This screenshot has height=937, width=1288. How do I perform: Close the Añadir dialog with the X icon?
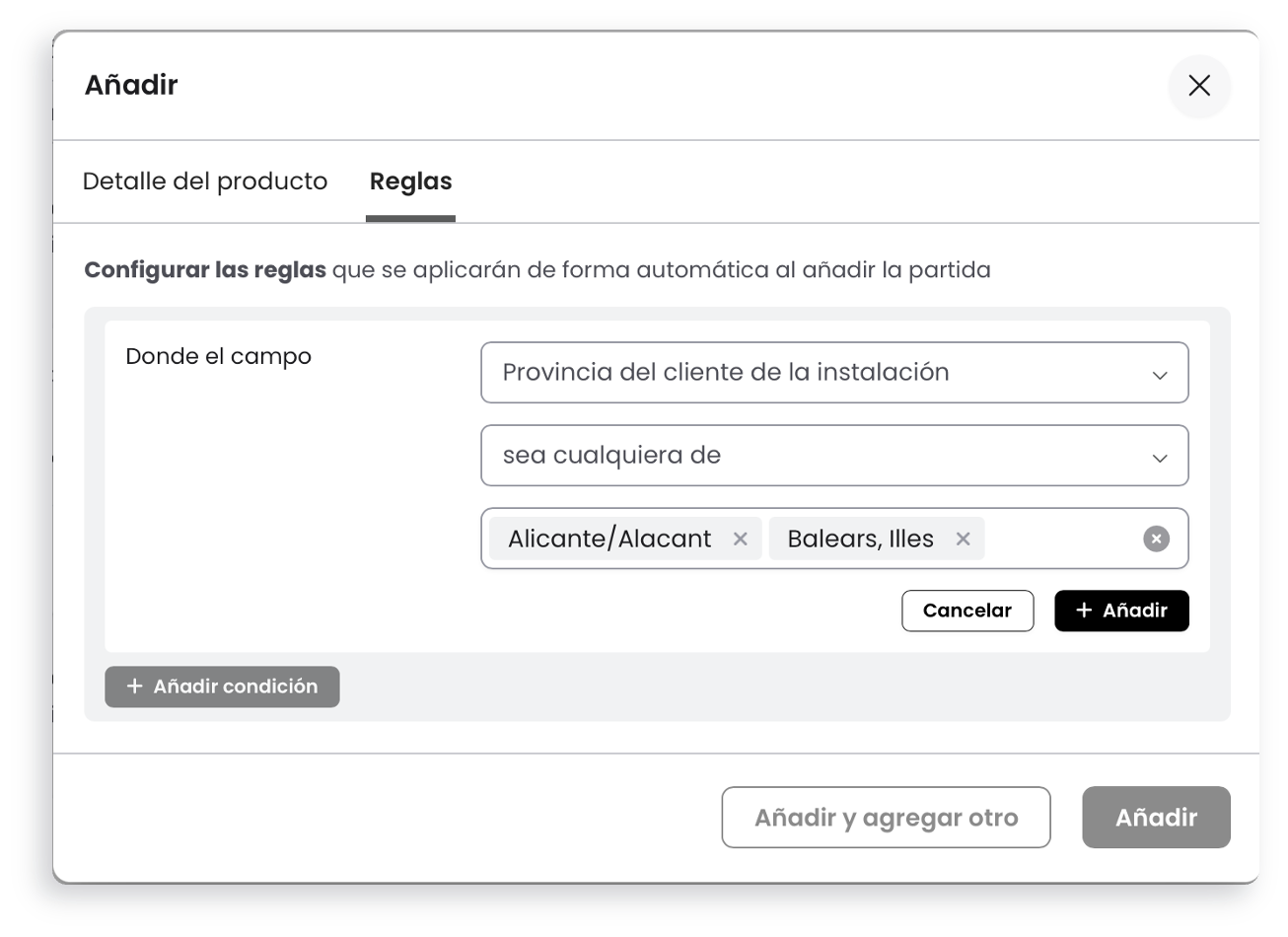(x=1199, y=86)
